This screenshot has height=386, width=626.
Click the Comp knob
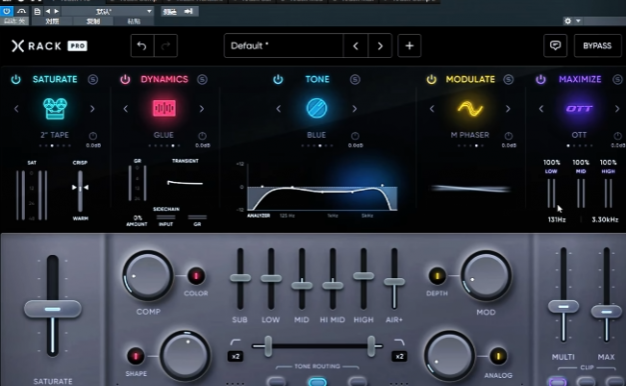pos(148,276)
